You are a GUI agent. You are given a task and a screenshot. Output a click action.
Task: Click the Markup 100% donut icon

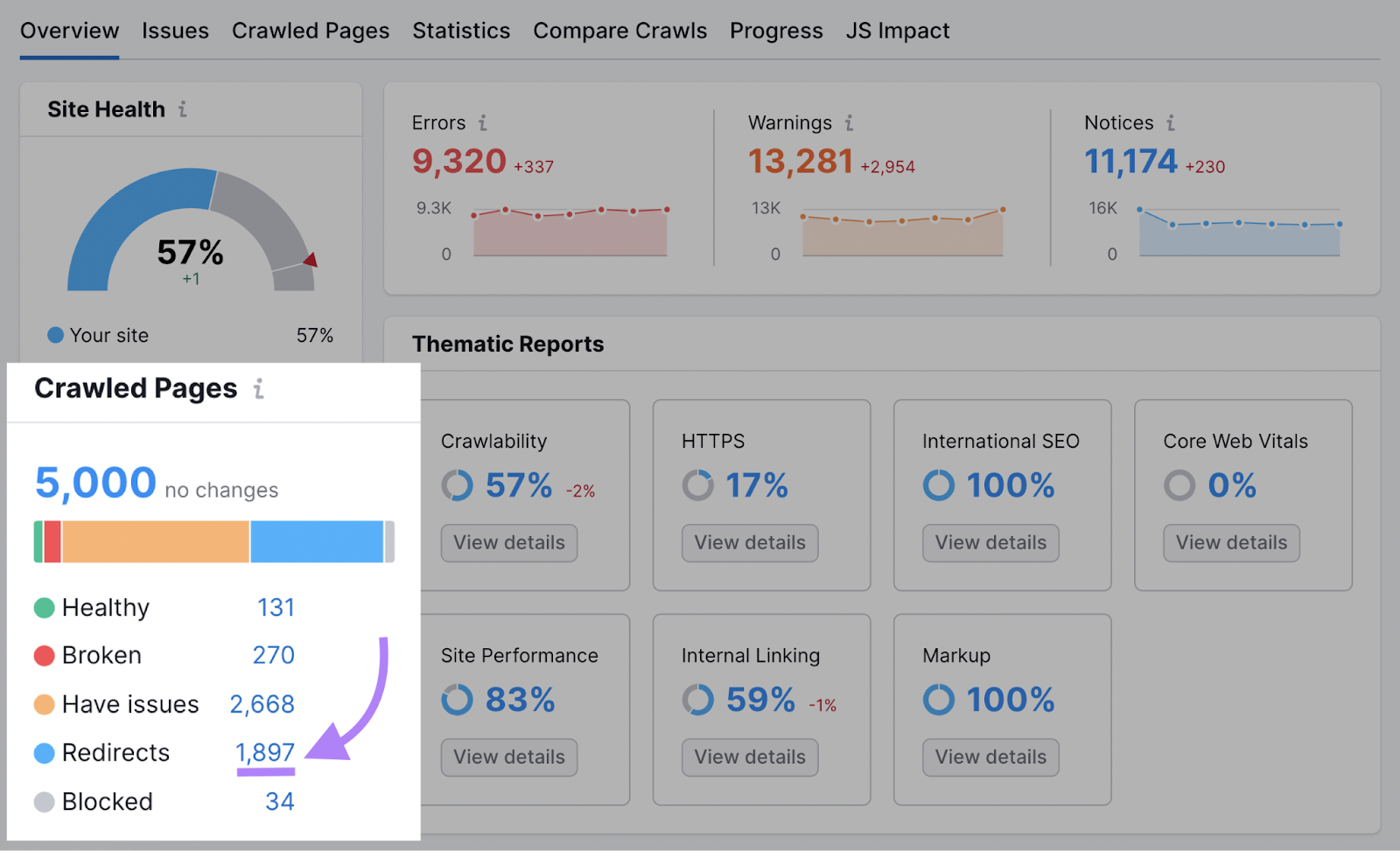[x=938, y=700]
